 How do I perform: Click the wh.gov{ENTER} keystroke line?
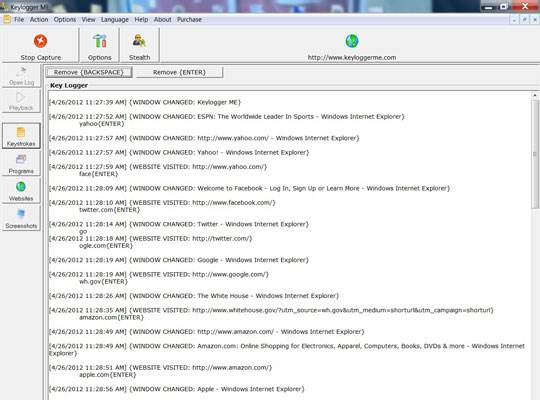pos(103,281)
